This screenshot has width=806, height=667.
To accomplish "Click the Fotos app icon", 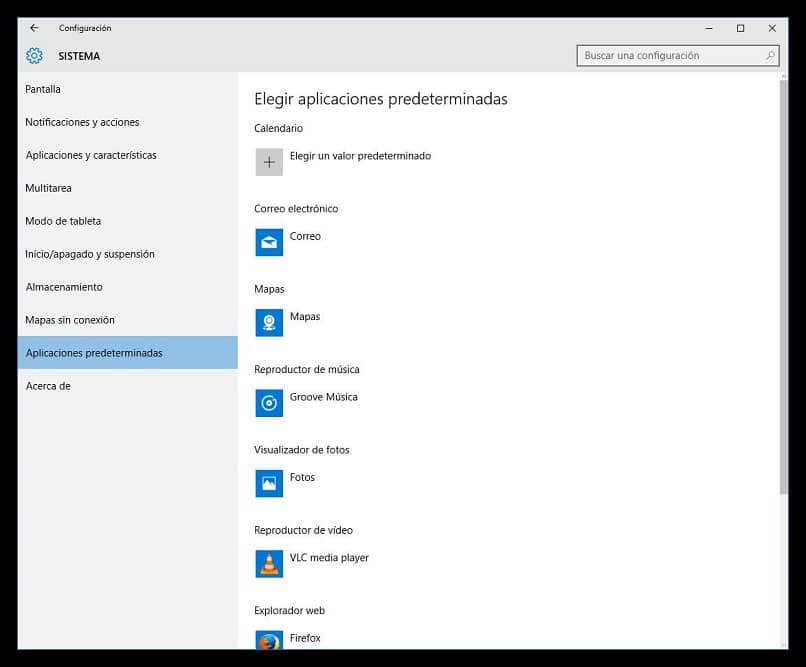I will coord(269,484).
